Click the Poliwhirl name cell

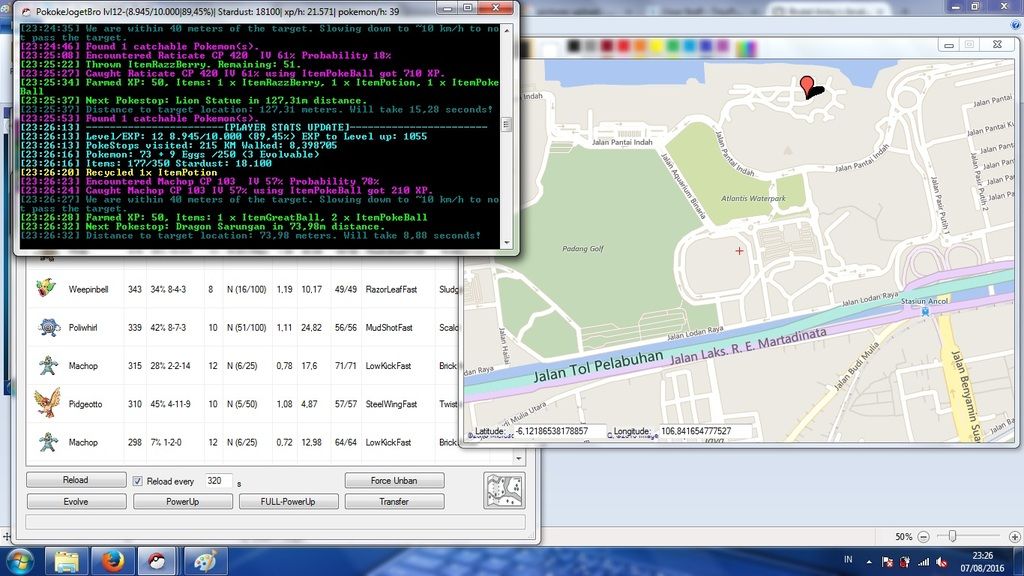(83, 327)
